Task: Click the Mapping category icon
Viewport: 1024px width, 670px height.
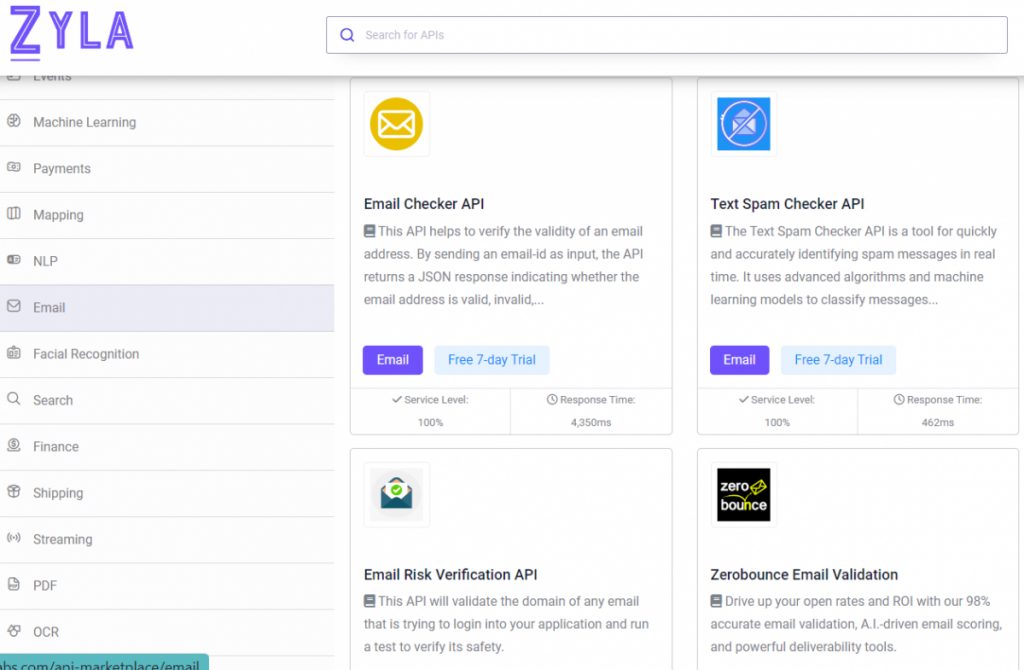Action: click(x=14, y=214)
